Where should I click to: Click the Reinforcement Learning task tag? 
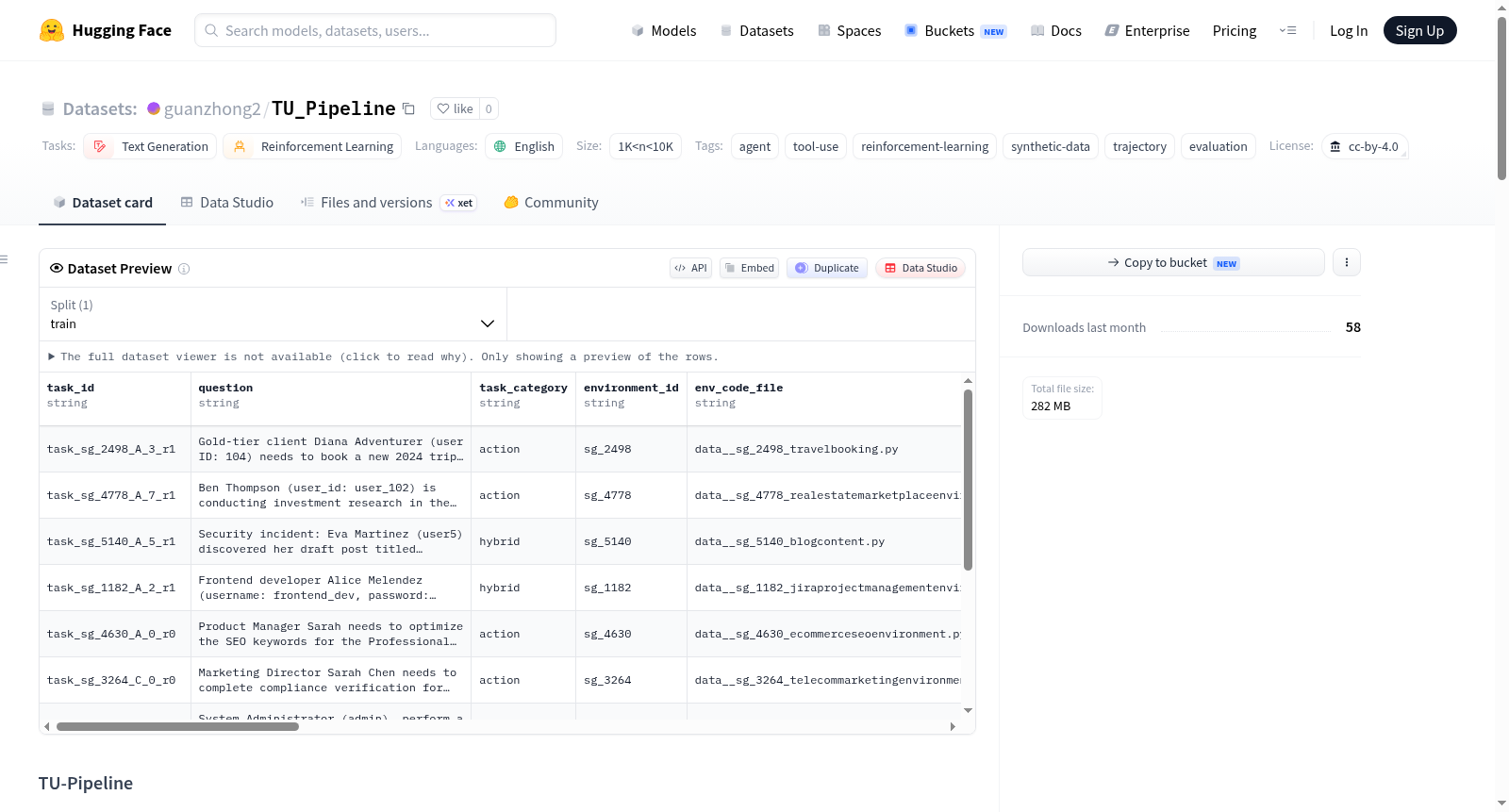pyautogui.click(x=312, y=146)
